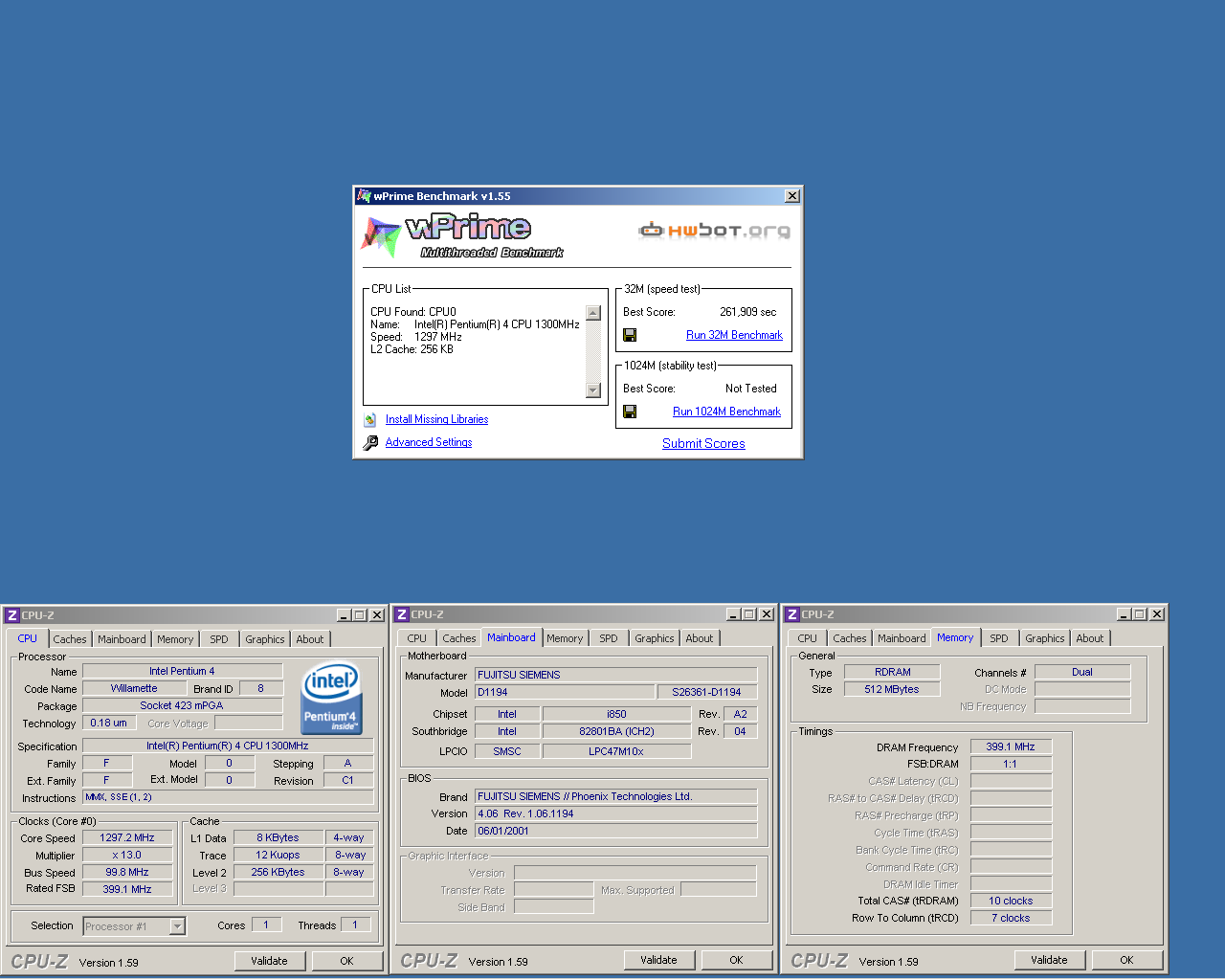
Task: Open About tab in left CPU-Z window
Action: [x=310, y=639]
